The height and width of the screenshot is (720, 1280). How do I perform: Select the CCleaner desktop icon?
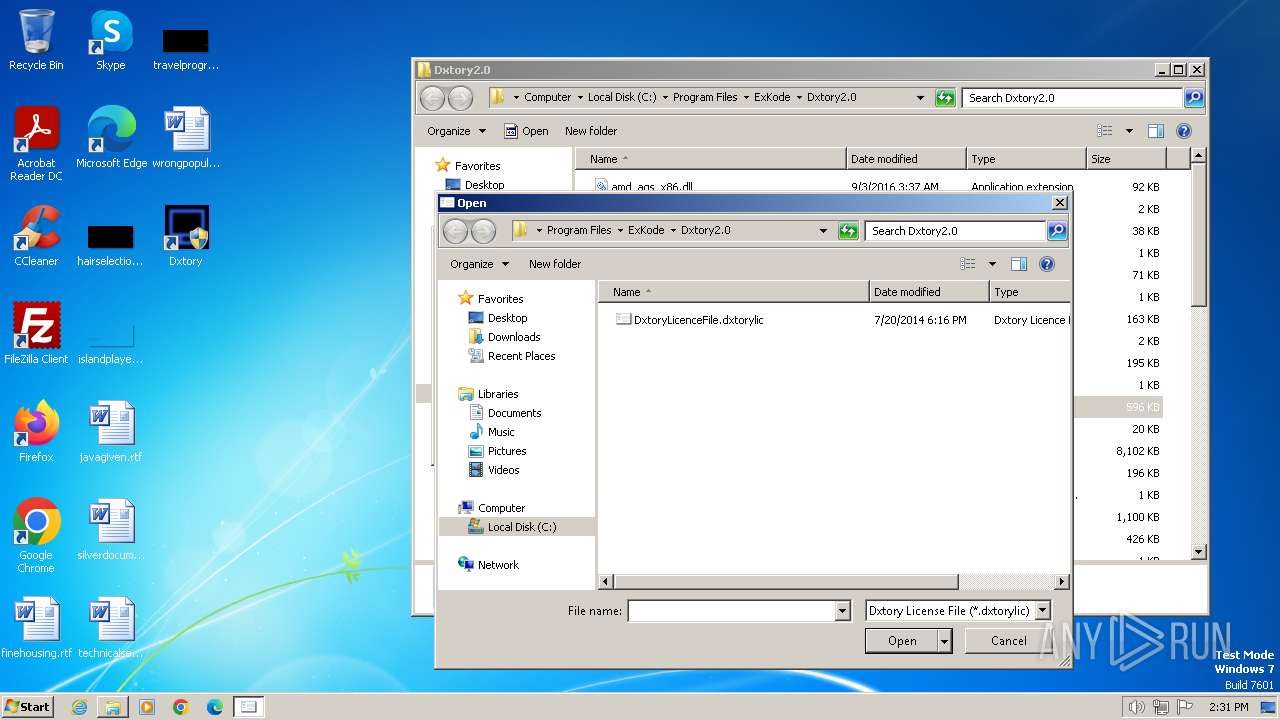[37, 237]
